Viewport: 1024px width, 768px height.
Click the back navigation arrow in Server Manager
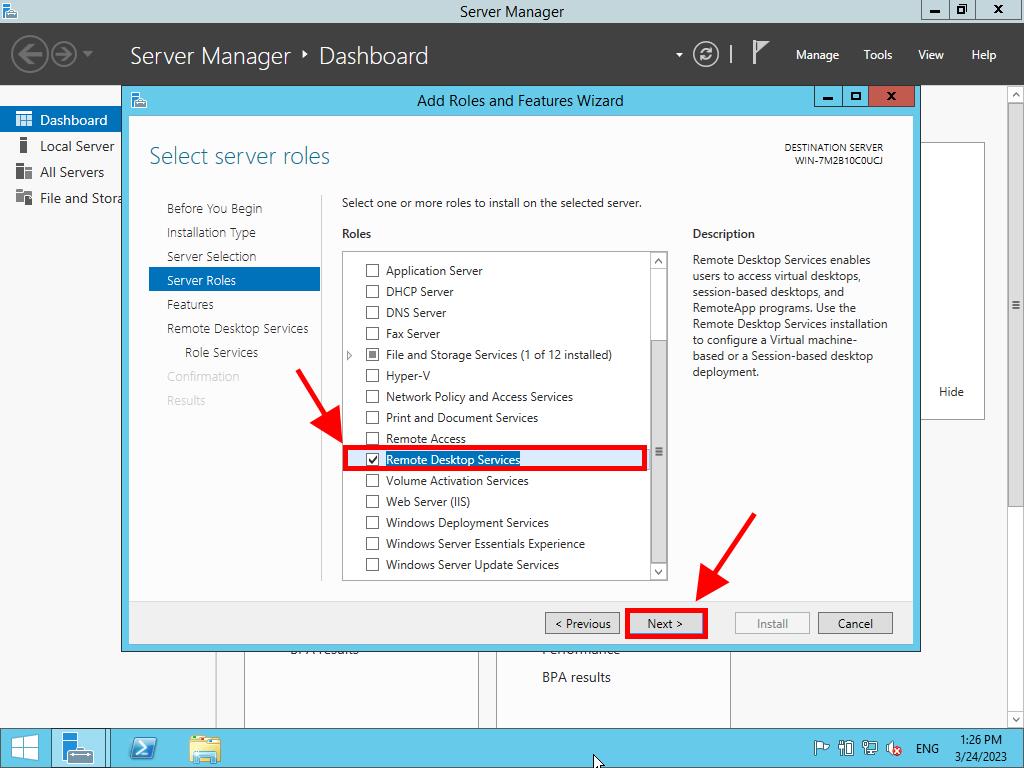click(29, 54)
